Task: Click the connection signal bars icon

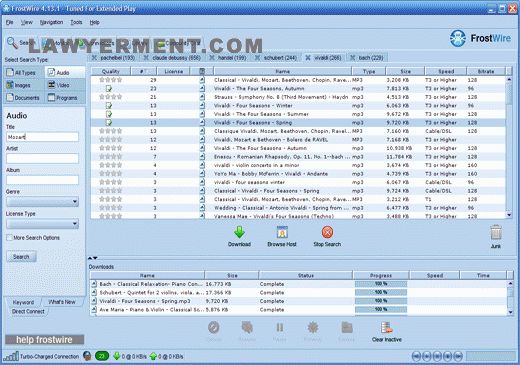Action: coord(11,356)
